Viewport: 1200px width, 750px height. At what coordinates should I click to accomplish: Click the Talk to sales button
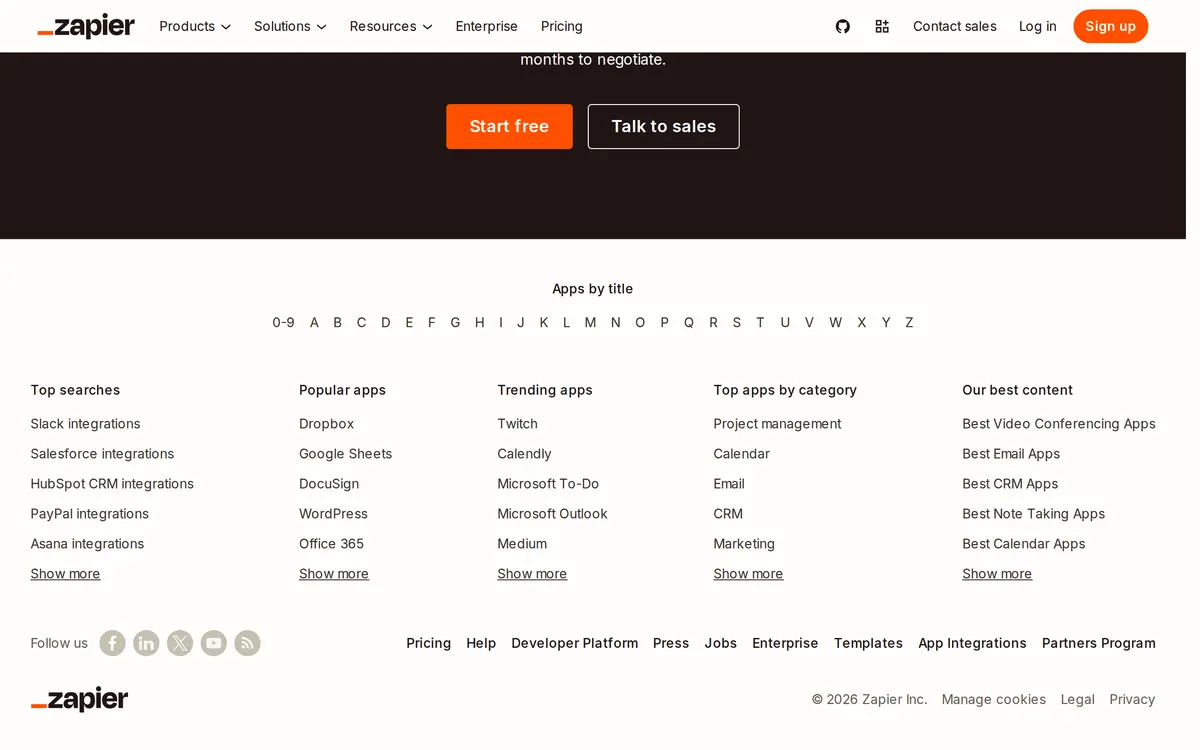664,126
